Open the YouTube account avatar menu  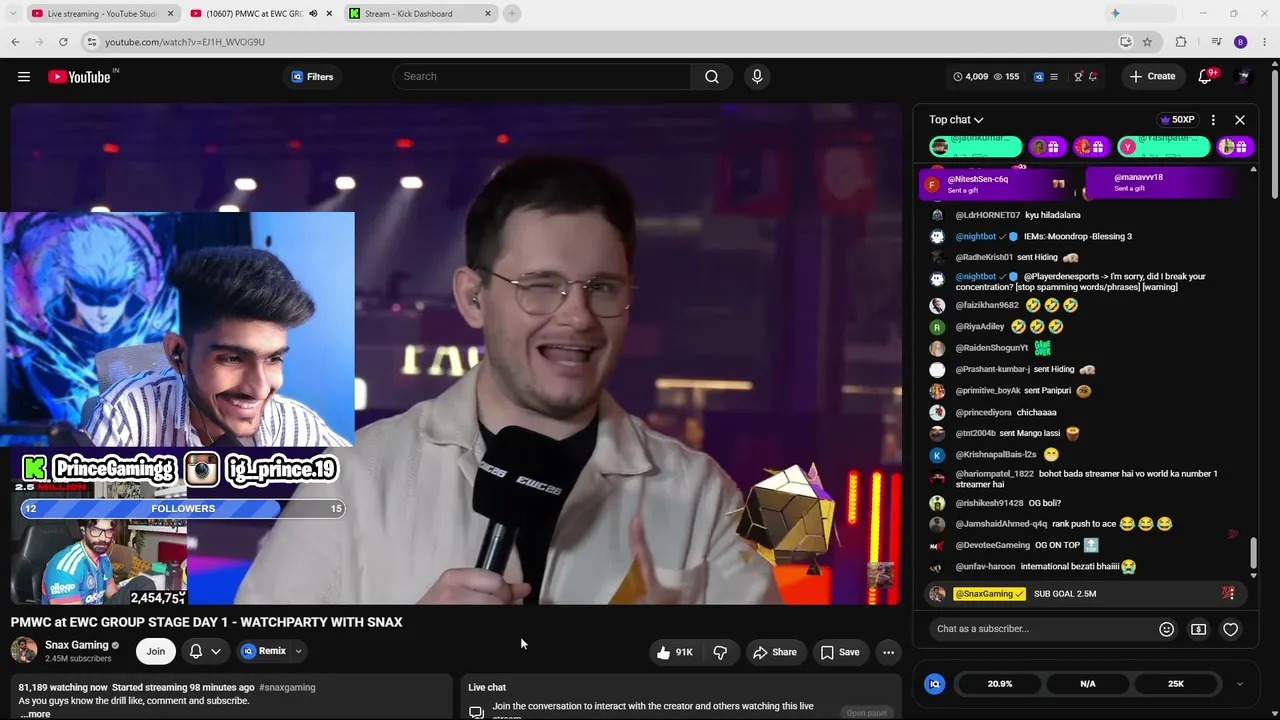[x=1244, y=77]
